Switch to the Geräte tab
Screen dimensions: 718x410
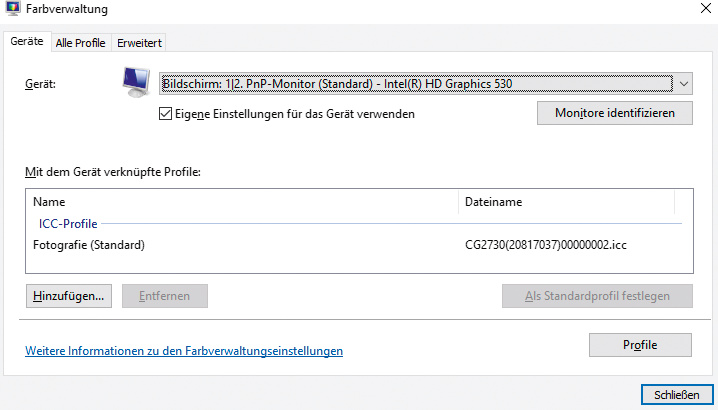tap(26, 42)
